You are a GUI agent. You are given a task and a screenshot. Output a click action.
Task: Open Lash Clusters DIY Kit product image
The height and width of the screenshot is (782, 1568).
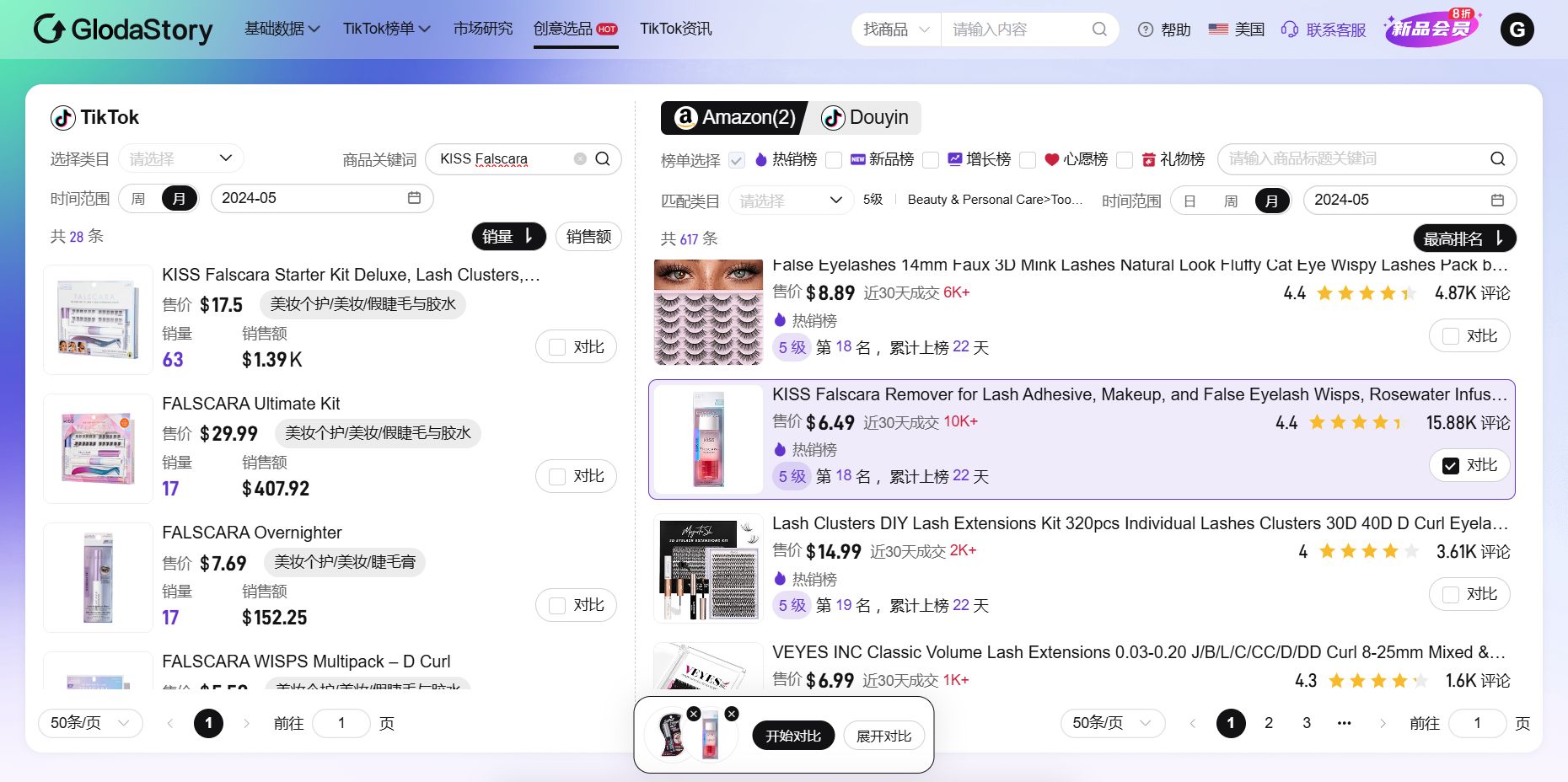708,568
